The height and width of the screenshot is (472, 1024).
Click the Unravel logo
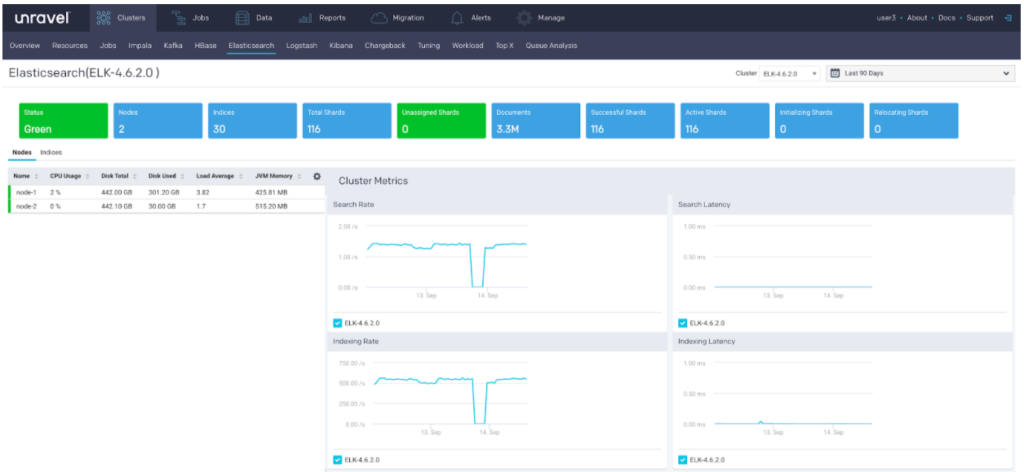point(42,18)
